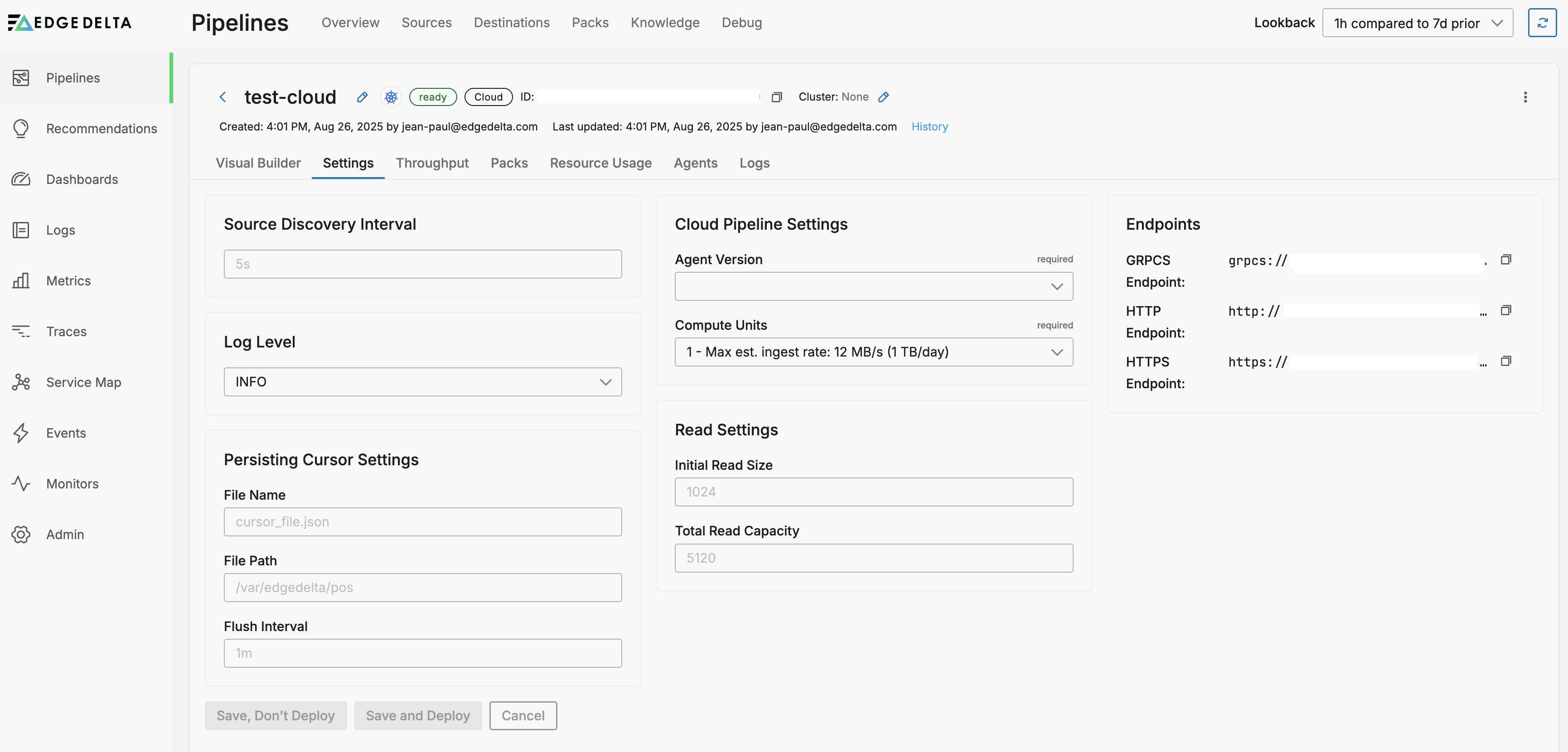Focus the cursor File Name field

tap(422, 521)
